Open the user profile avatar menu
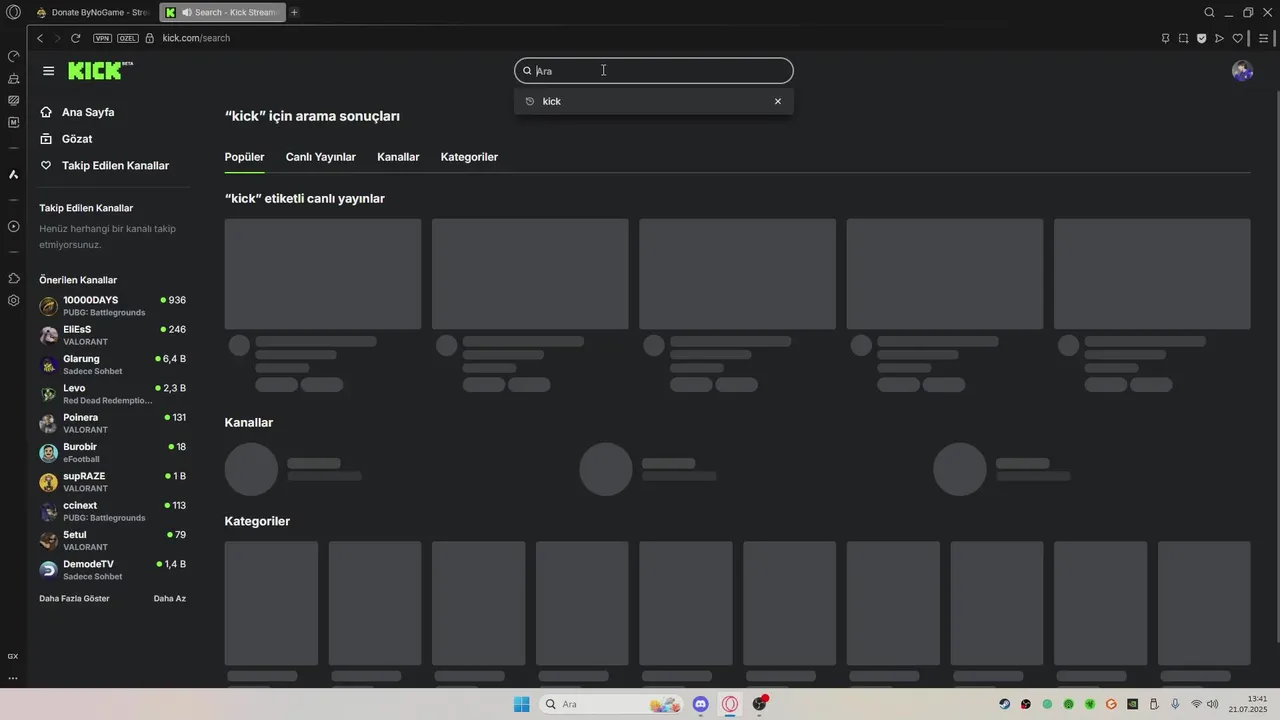 pos(1242,71)
